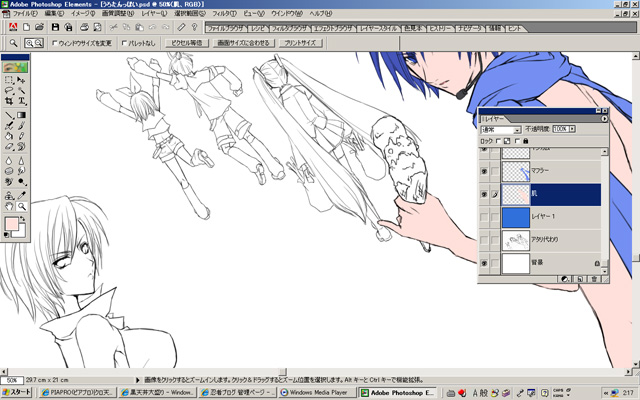Select the Magic Wand tool

pyautogui.click(x=21, y=91)
